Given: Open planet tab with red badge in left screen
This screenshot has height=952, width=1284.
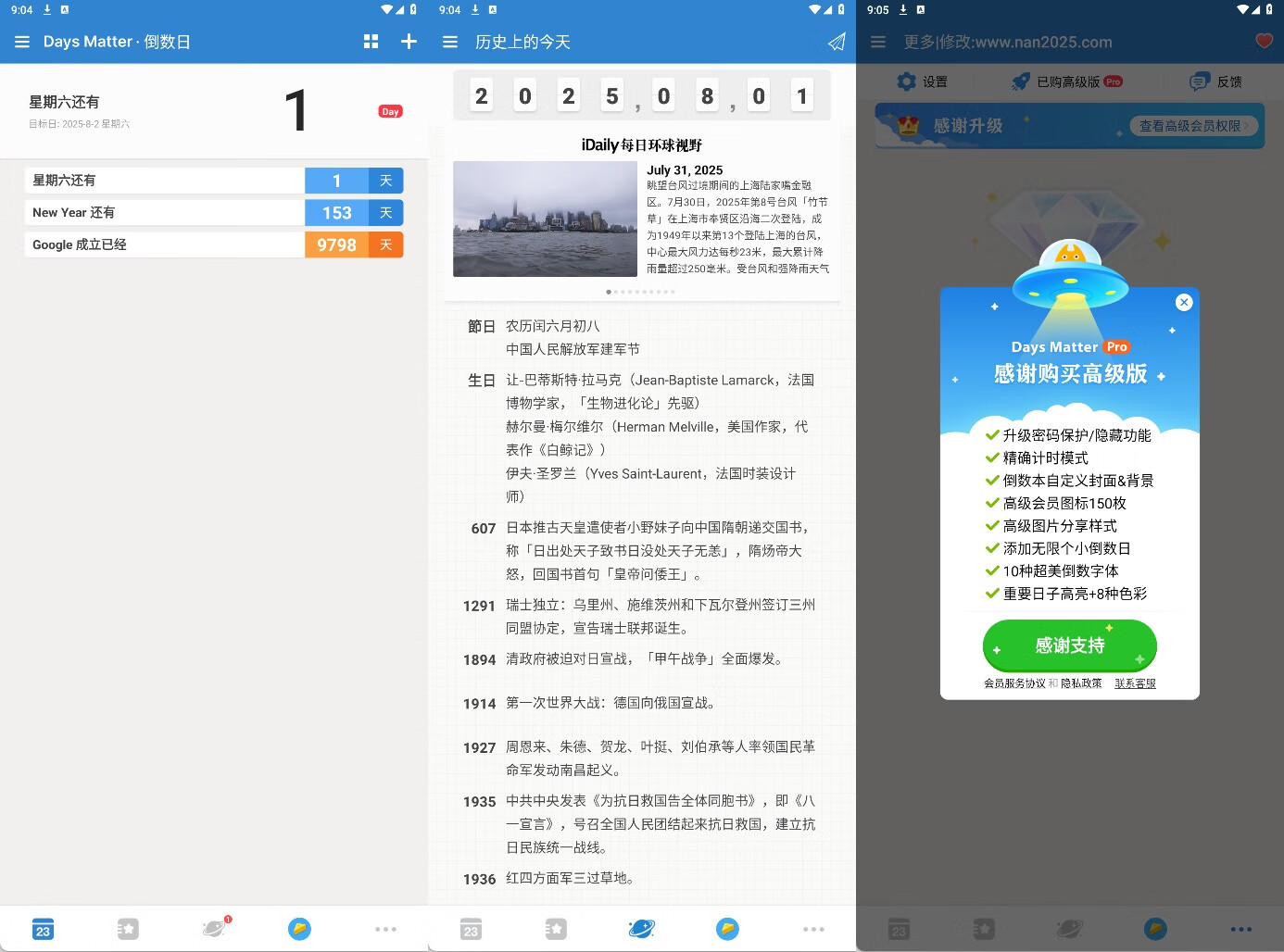Looking at the screenshot, I should (215, 928).
